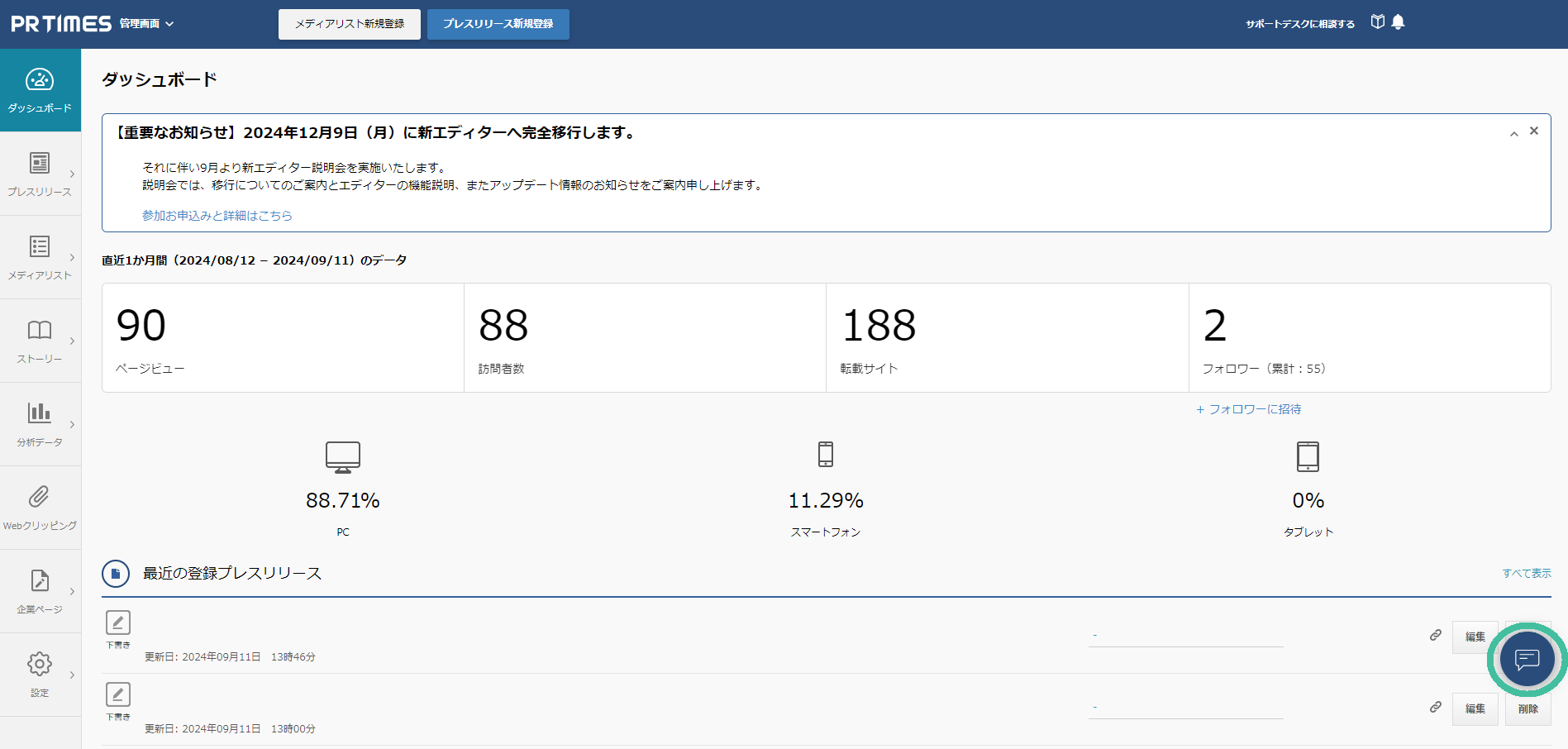The height and width of the screenshot is (749, 1568).
Task: Expand the Press Release sidebar submenu arrow
Action: click(x=73, y=174)
